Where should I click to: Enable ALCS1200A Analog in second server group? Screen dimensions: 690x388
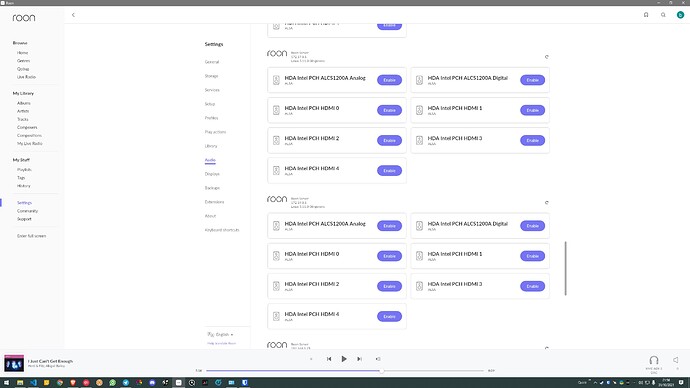389,226
